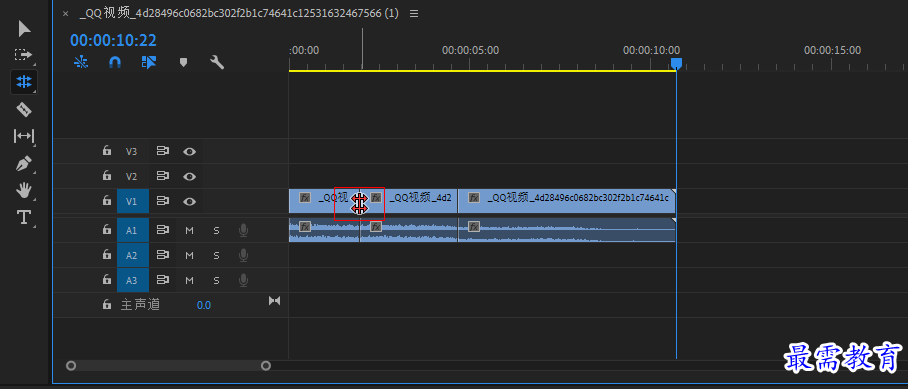The width and height of the screenshot is (908, 389).
Task: Toggle sync lock on A3
Action: 163,280
